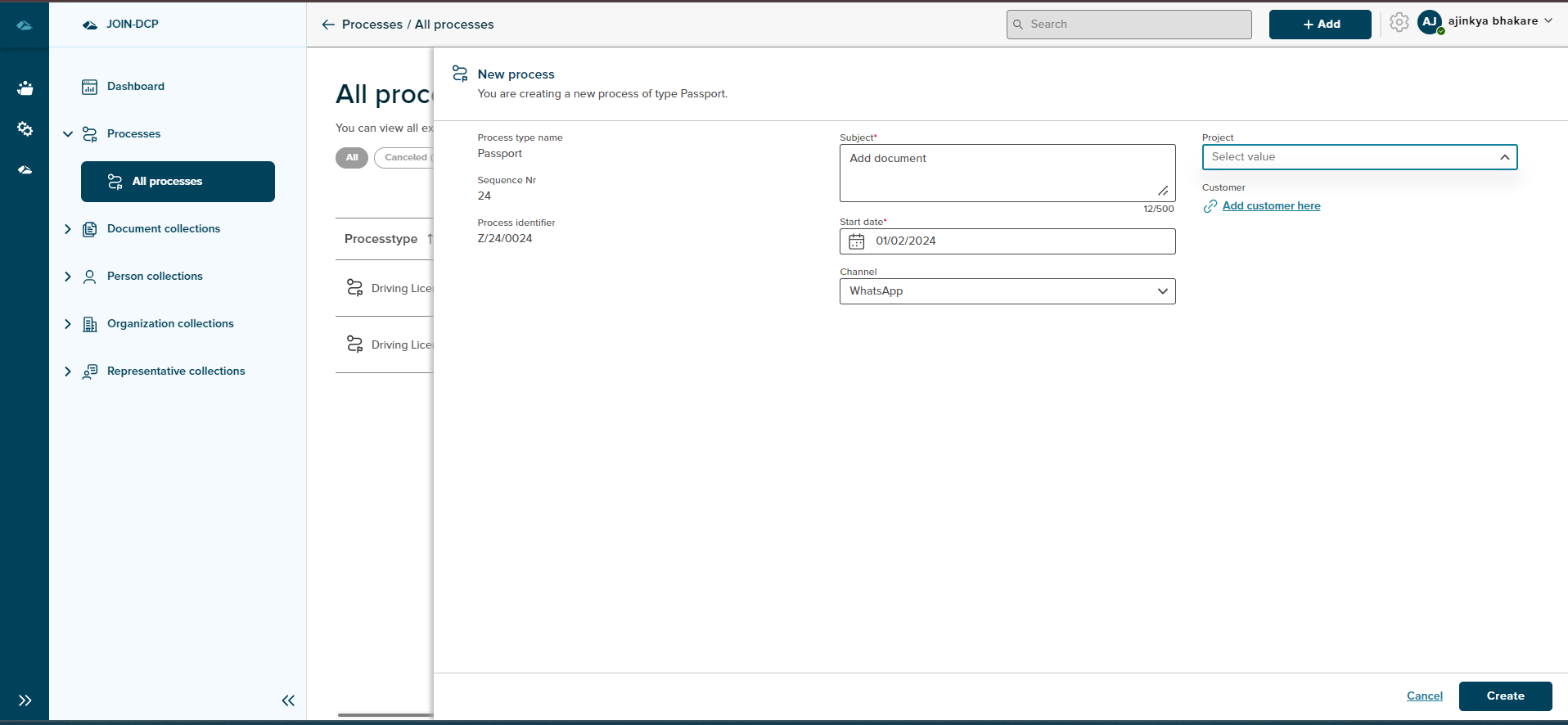Click the gears icon in the left rail
Viewport: 1568px width, 725px height.
pyautogui.click(x=25, y=129)
